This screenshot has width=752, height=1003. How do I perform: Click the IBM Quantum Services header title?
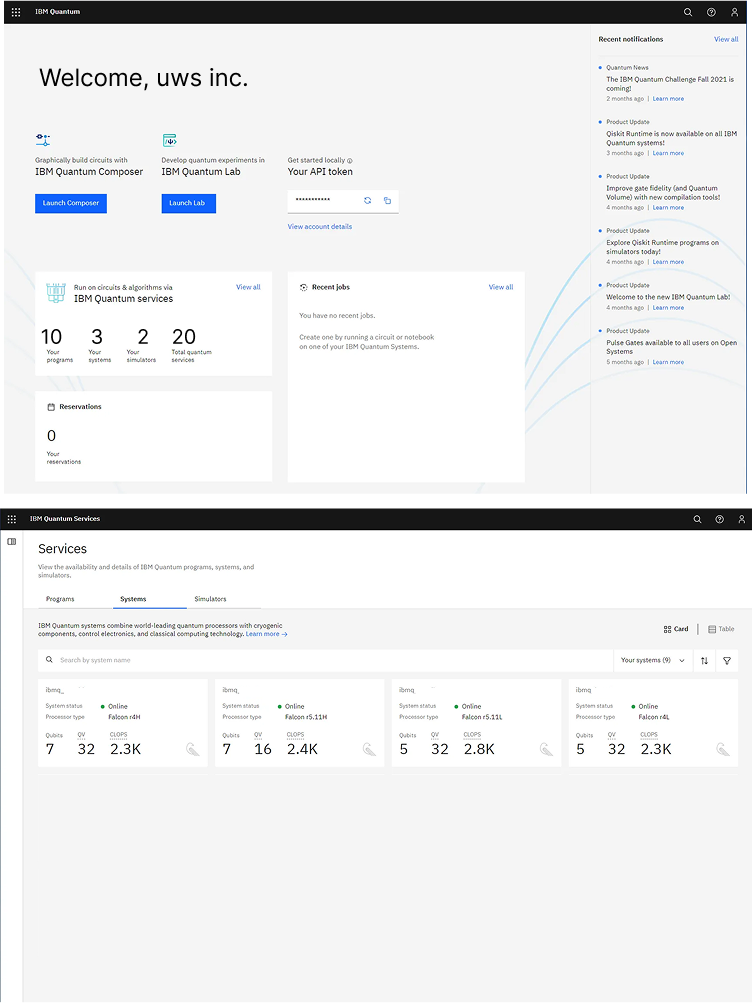tap(65, 519)
